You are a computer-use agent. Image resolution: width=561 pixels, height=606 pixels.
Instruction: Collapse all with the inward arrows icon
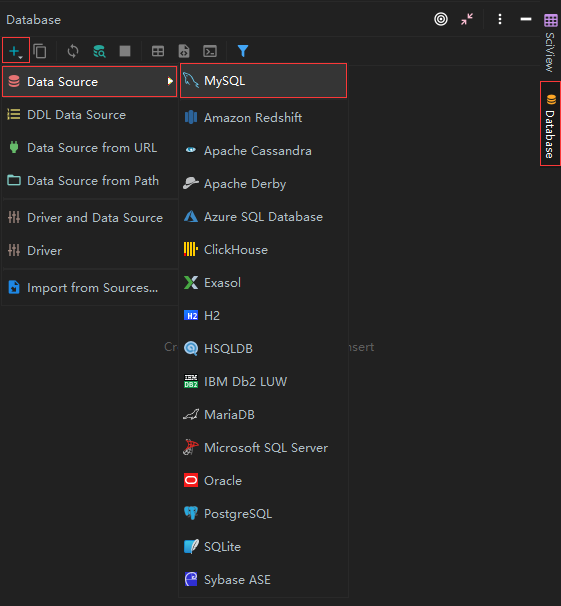coord(467,19)
